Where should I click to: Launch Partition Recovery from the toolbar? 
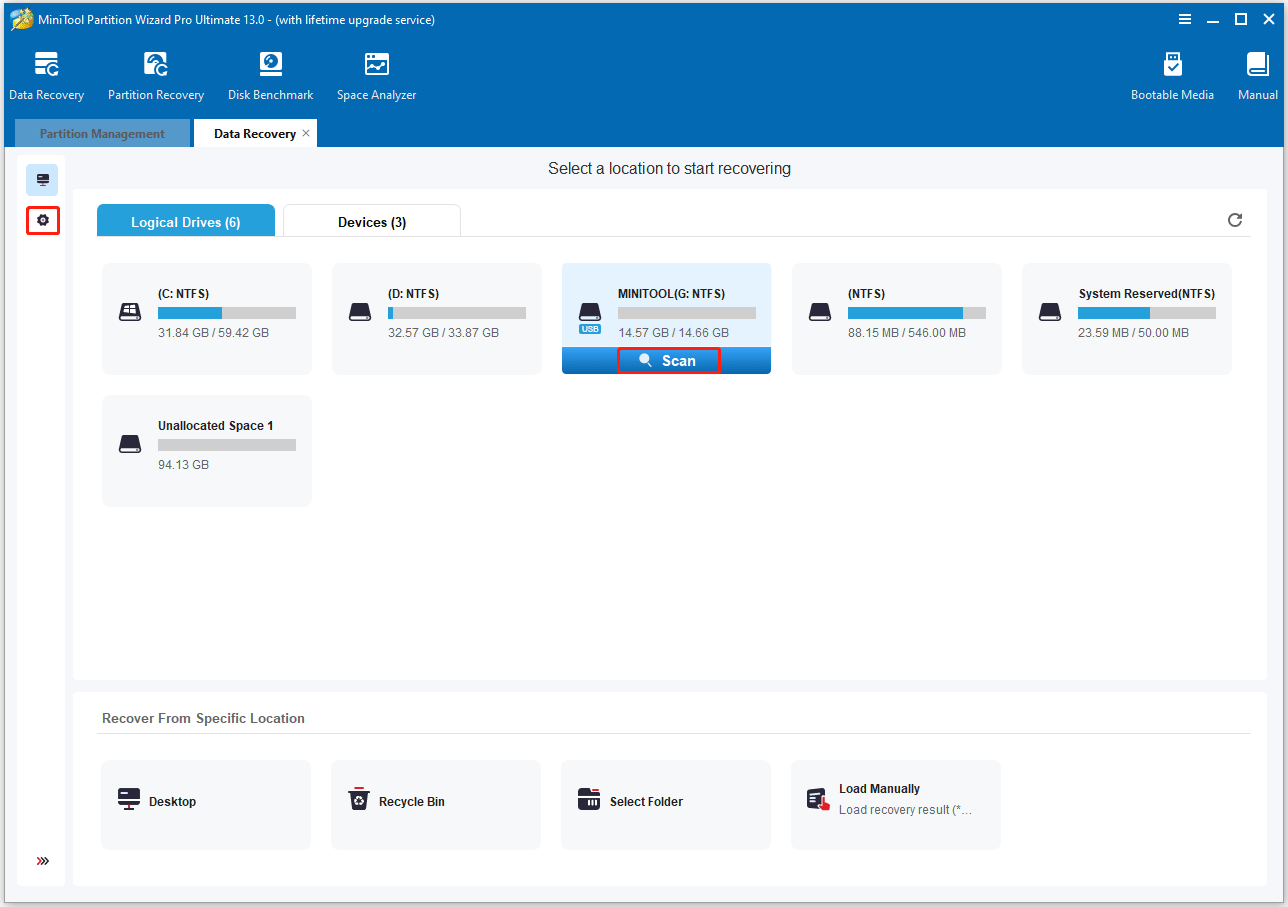click(156, 76)
